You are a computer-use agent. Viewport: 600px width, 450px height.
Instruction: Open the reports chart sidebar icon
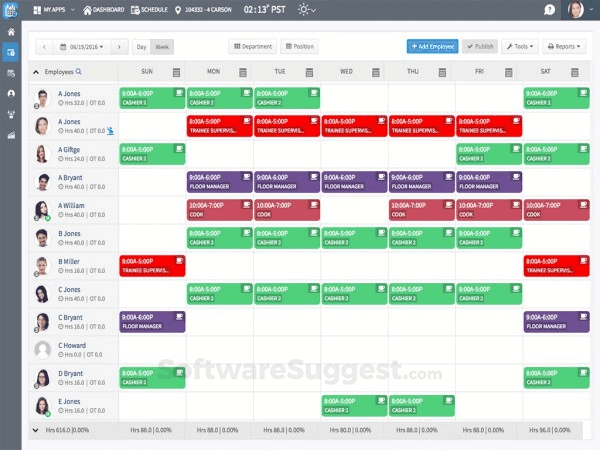pyautogui.click(x=11, y=134)
